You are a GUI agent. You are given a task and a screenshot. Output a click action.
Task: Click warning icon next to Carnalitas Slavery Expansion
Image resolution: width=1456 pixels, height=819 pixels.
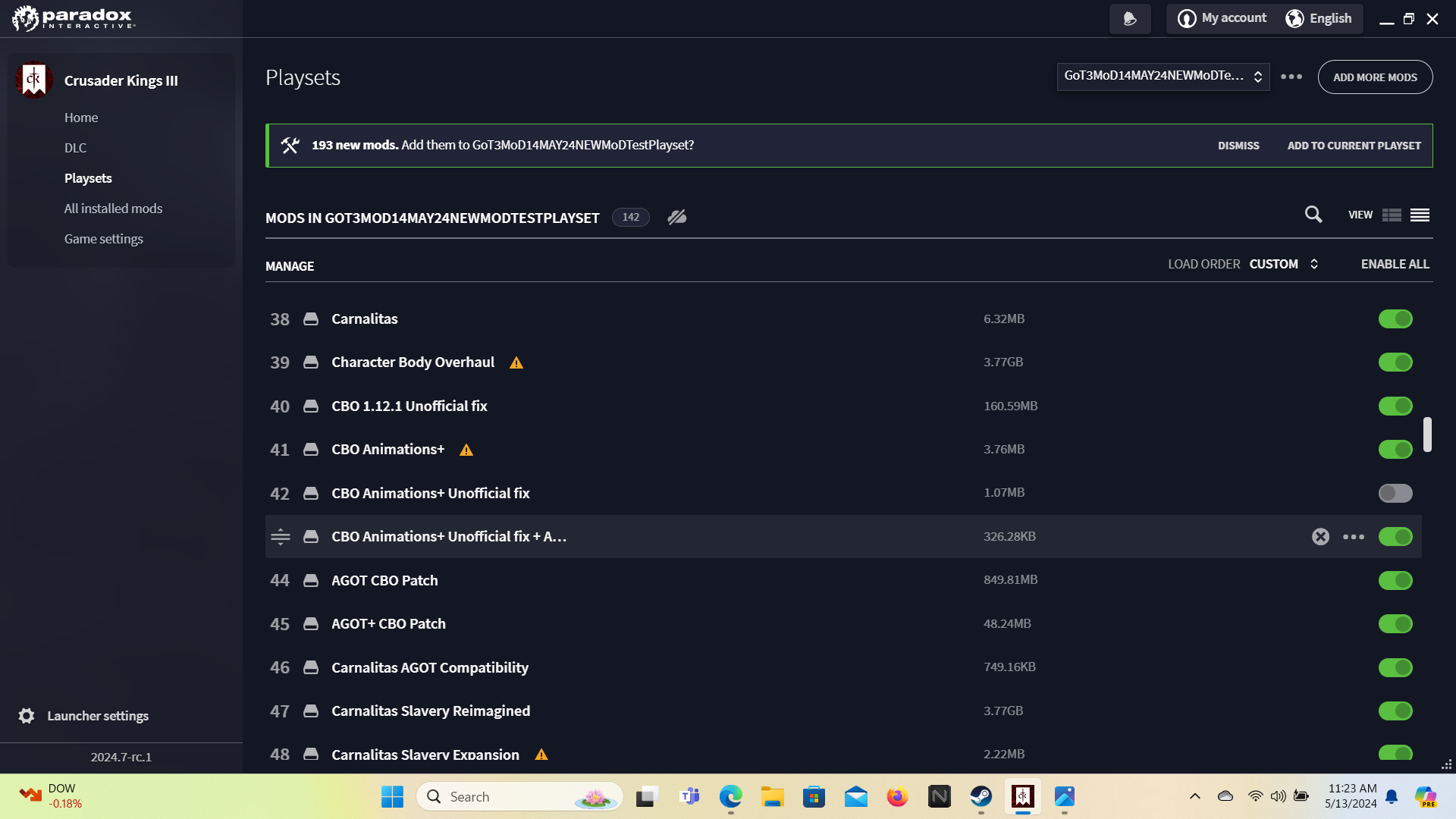point(541,755)
